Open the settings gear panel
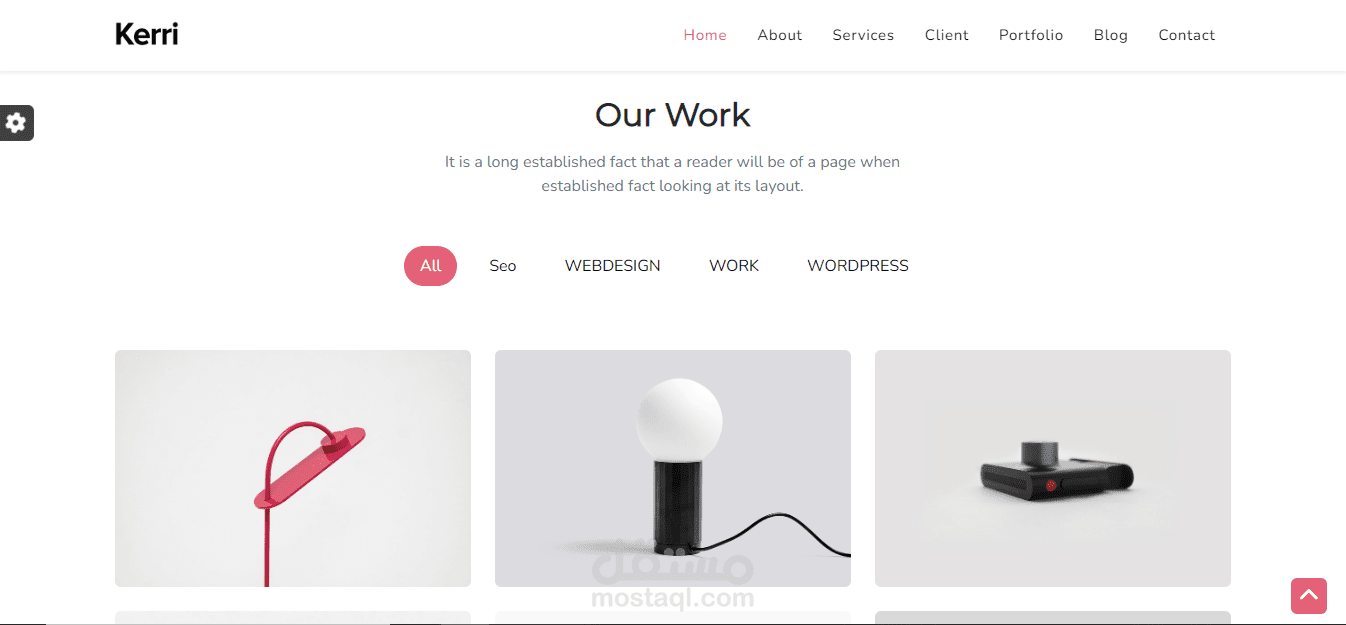This screenshot has height=625, width=1346. (x=16, y=123)
